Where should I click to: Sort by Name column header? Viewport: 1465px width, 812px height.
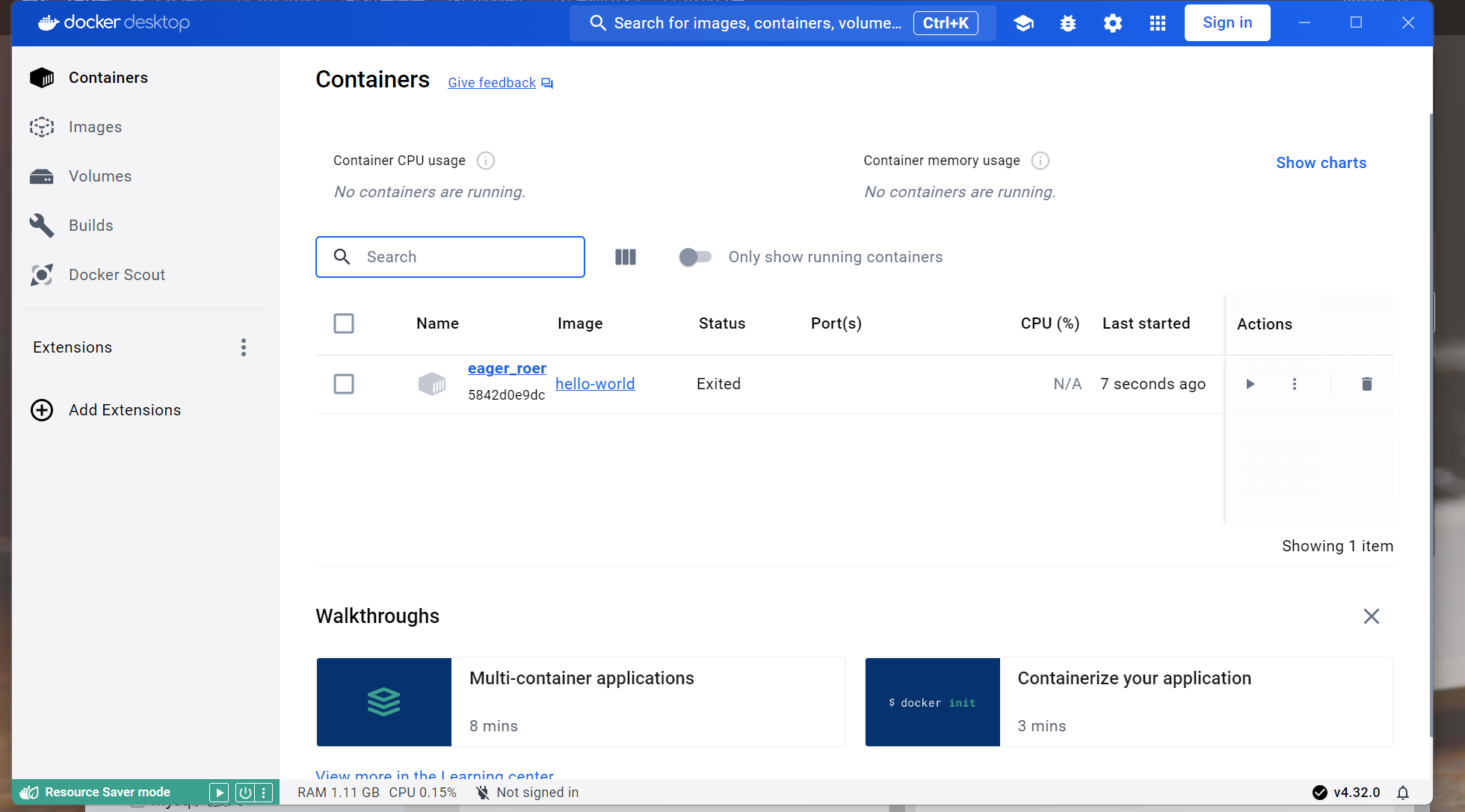[437, 323]
